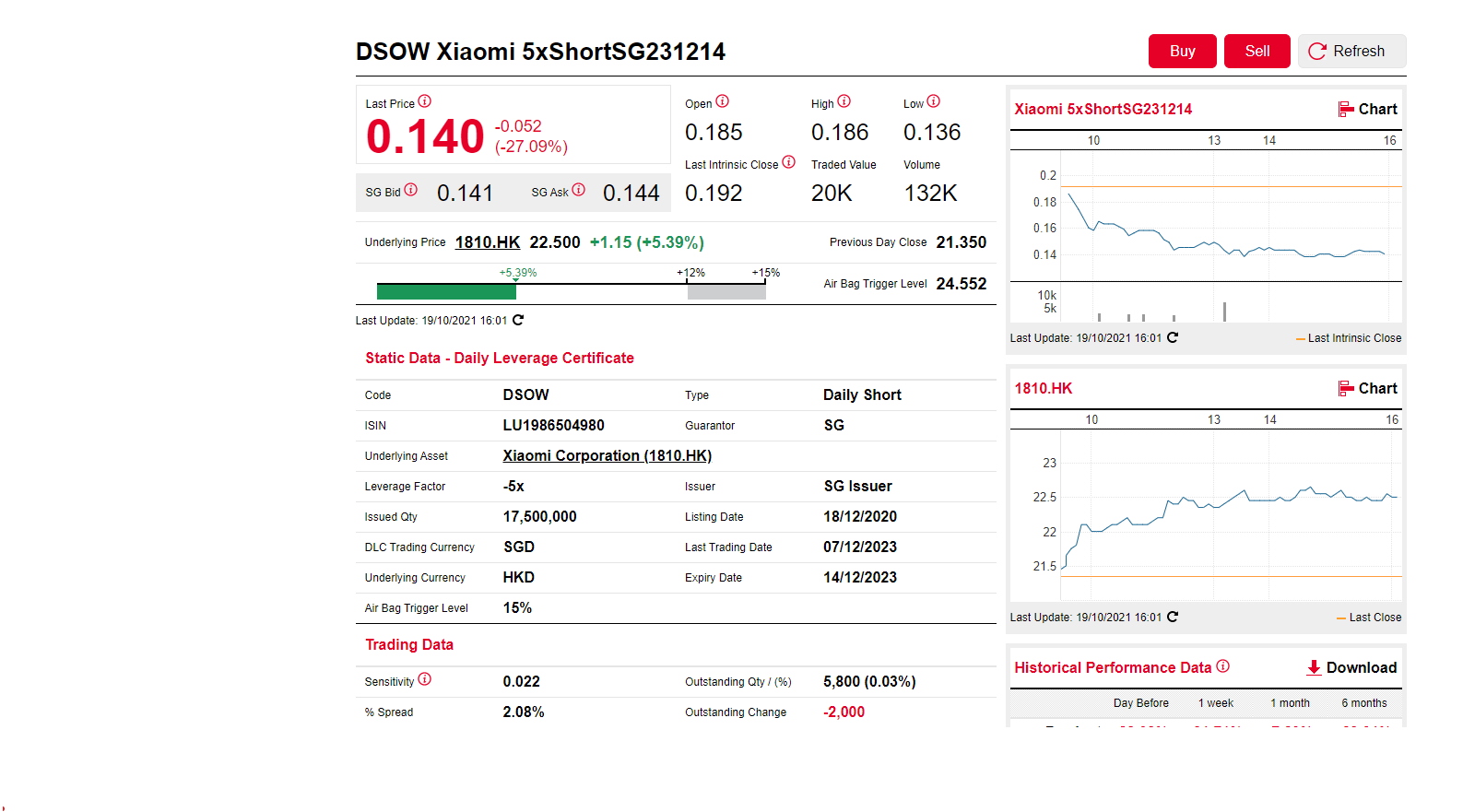Click the High price info icon

pyautogui.click(x=844, y=101)
